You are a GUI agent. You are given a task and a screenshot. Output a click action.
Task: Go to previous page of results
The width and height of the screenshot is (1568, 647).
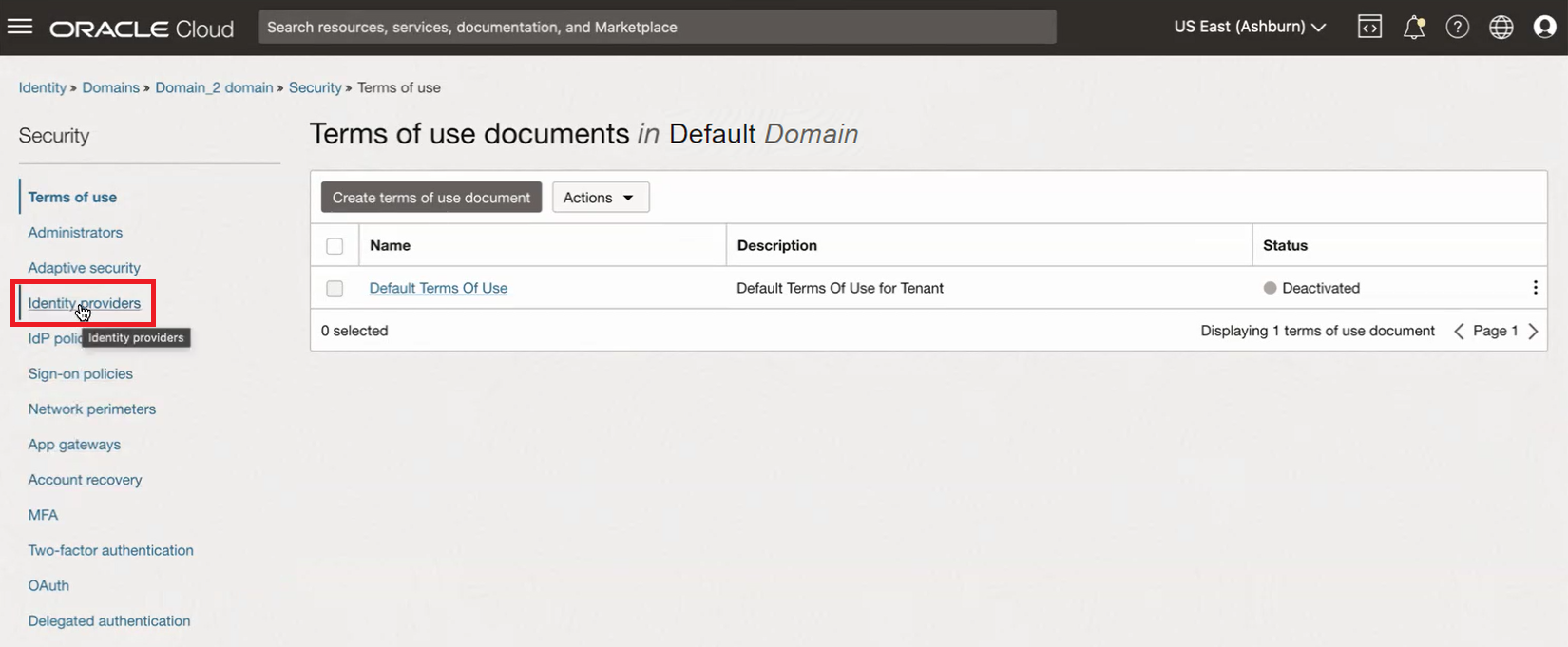(1459, 331)
